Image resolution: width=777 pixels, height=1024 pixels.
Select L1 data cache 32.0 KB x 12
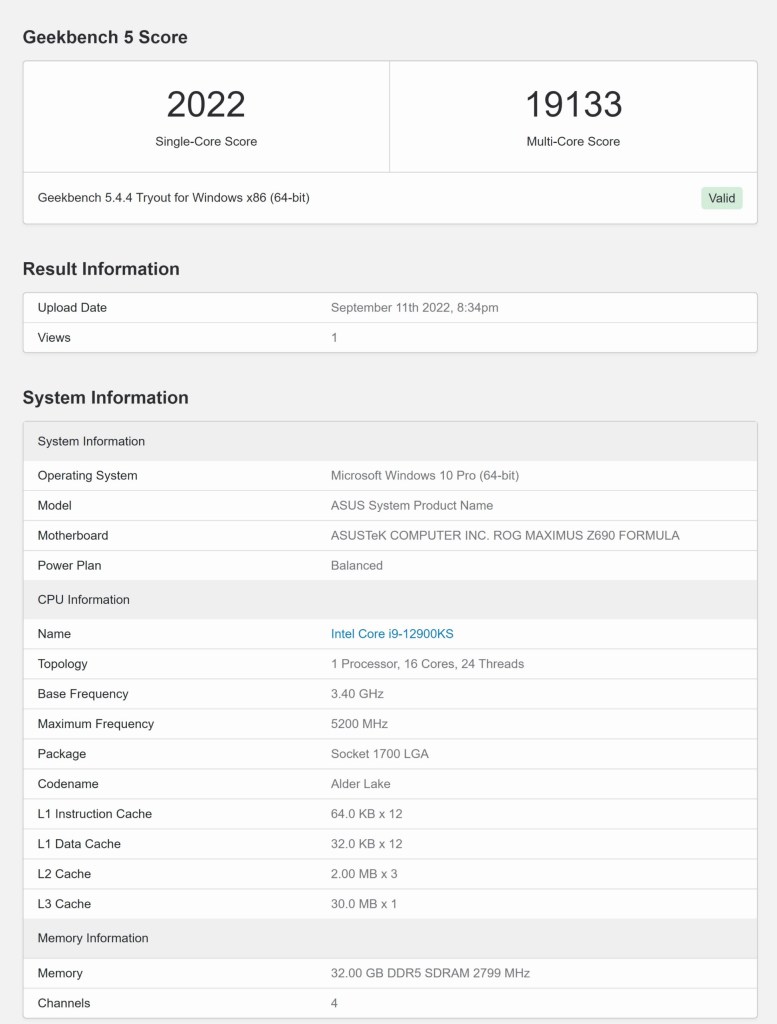(367, 844)
